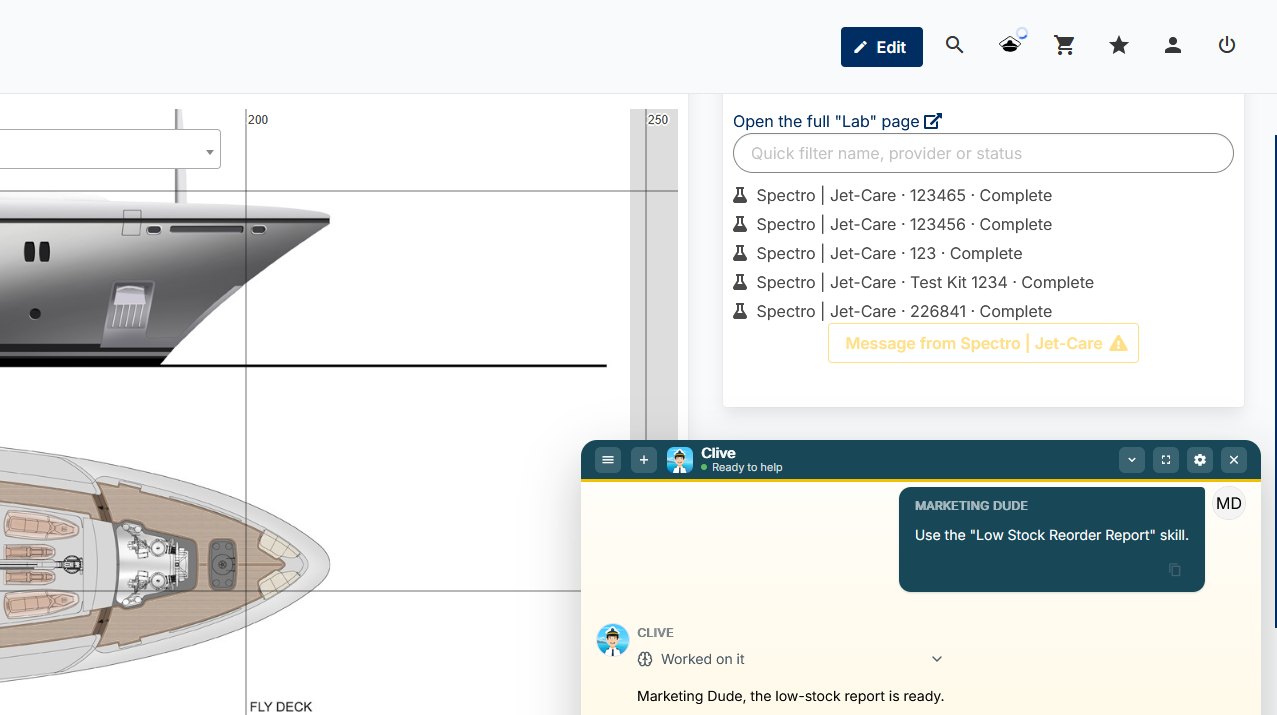Click flask icon beside sample 123465
Image resolution: width=1277 pixels, height=715 pixels.
click(x=740, y=195)
